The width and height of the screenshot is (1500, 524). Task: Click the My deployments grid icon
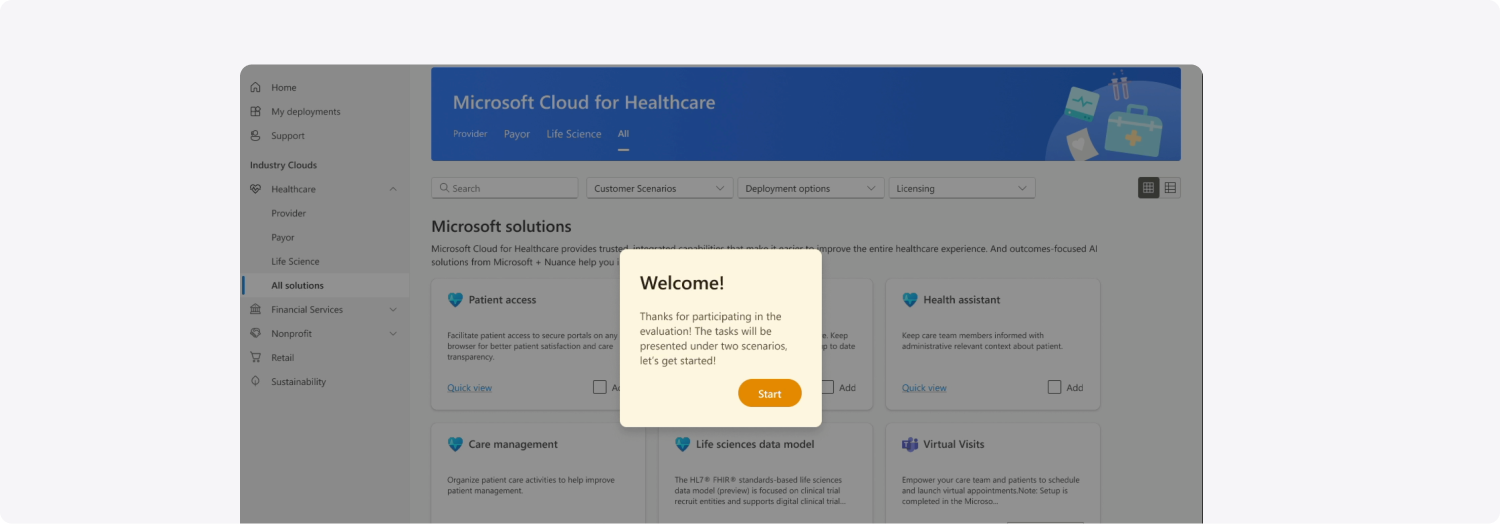point(256,111)
